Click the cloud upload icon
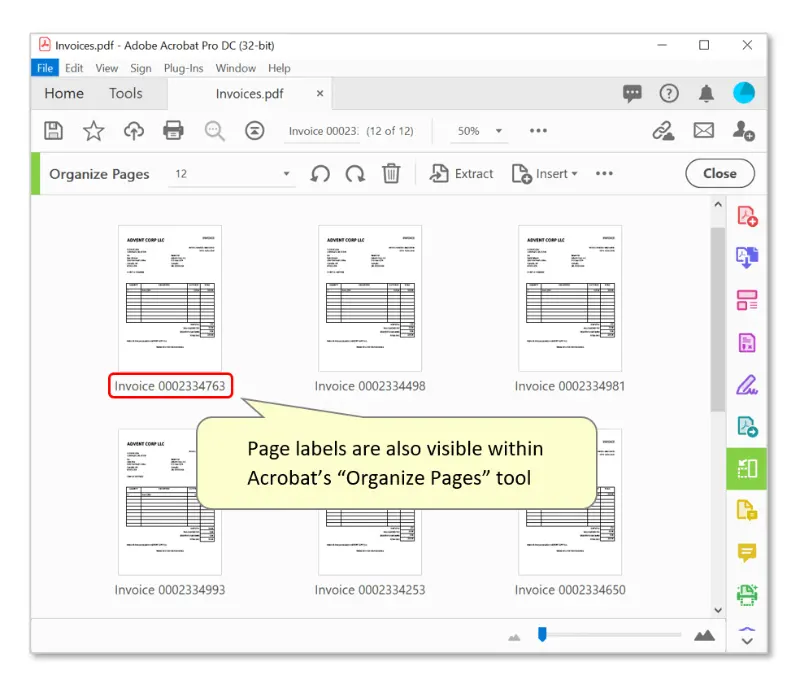The height and width of the screenshot is (688, 800). (133, 131)
